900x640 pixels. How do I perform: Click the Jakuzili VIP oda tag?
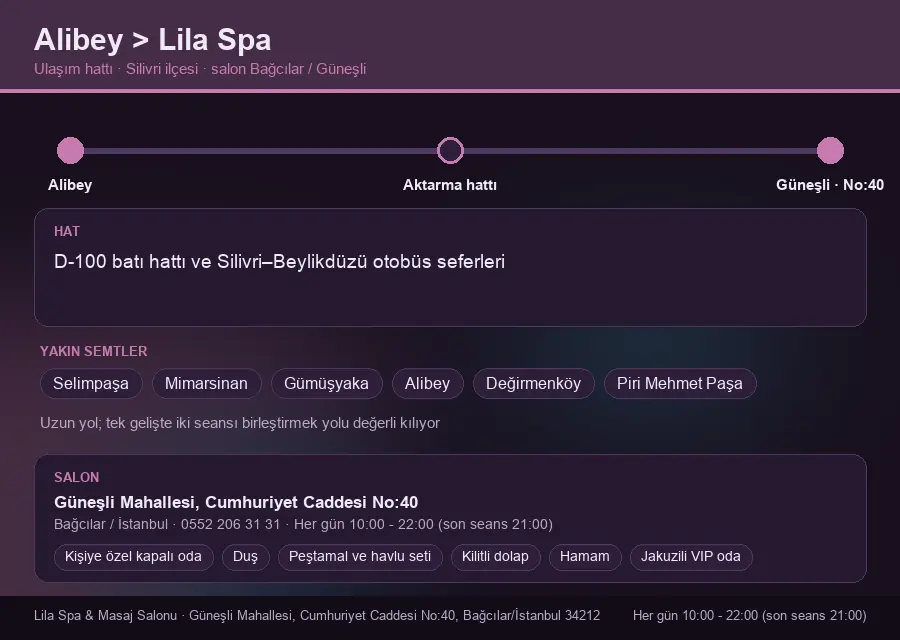pos(690,557)
